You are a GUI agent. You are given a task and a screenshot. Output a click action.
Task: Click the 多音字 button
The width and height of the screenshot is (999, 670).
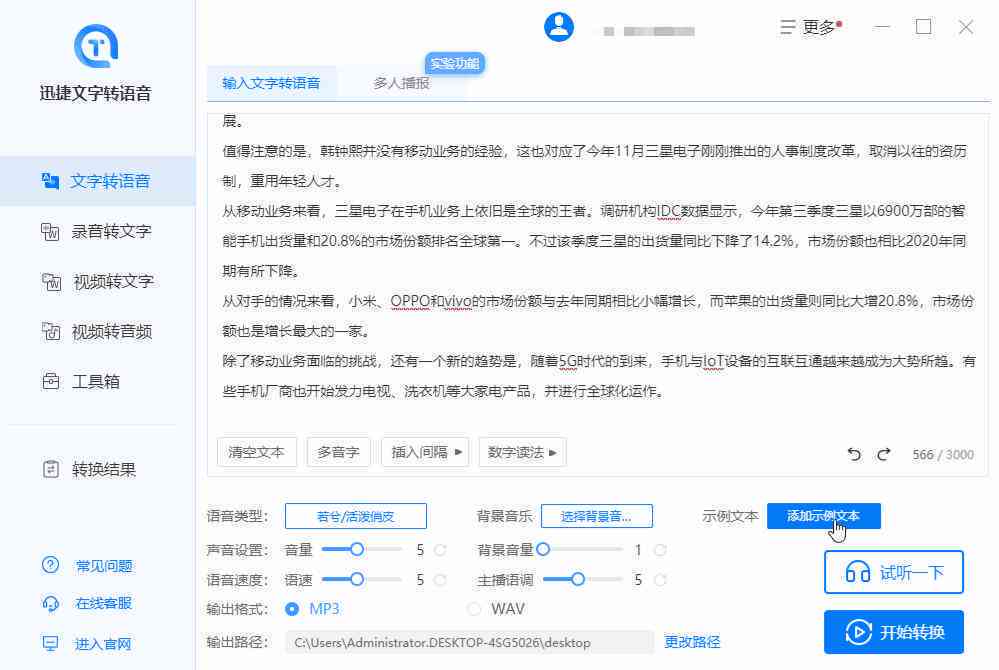pos(338,452)
